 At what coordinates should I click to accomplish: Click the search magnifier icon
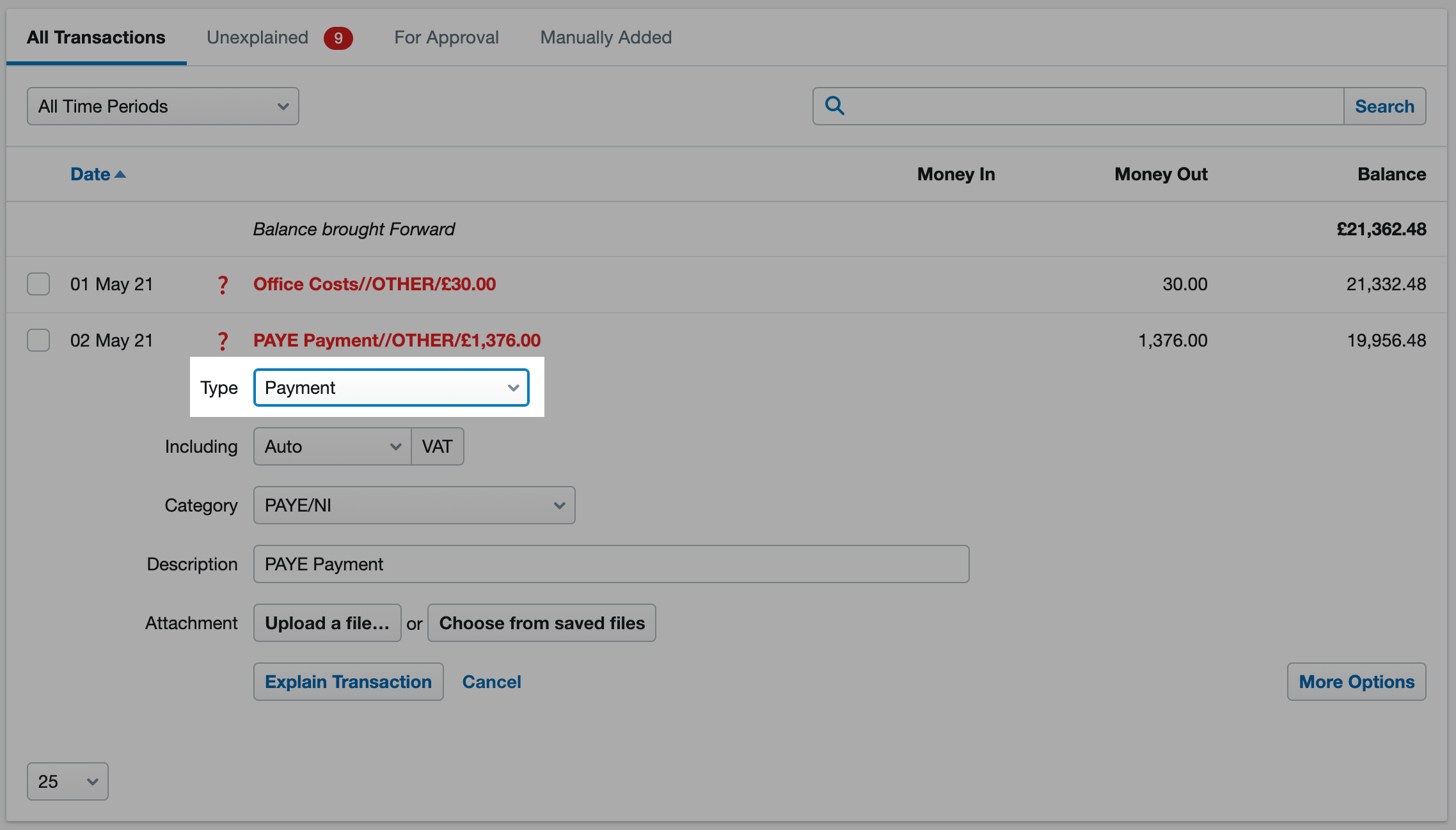(834, 106)
